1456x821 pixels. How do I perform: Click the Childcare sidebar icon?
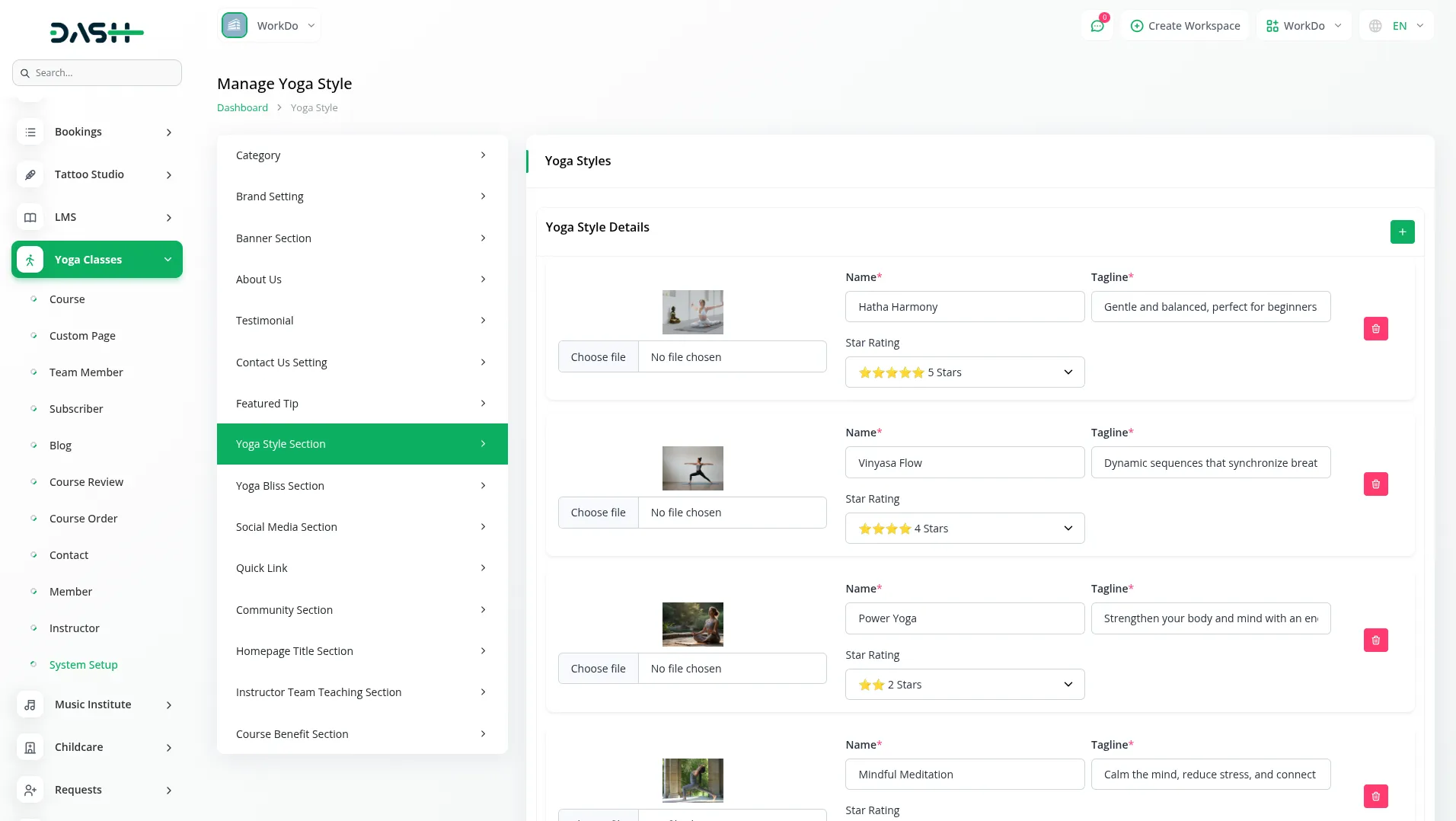[30, 747]
